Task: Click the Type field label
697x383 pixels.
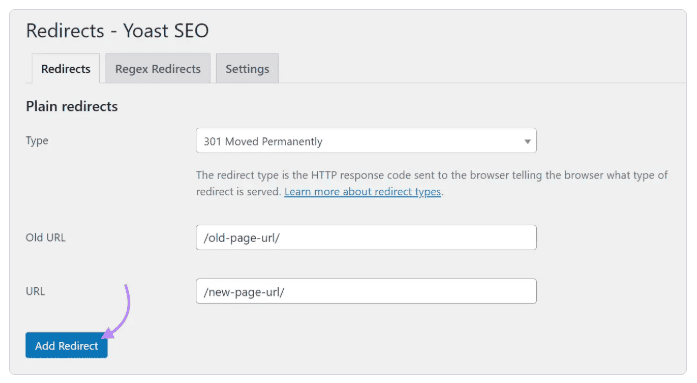Action: pos(37,141)
